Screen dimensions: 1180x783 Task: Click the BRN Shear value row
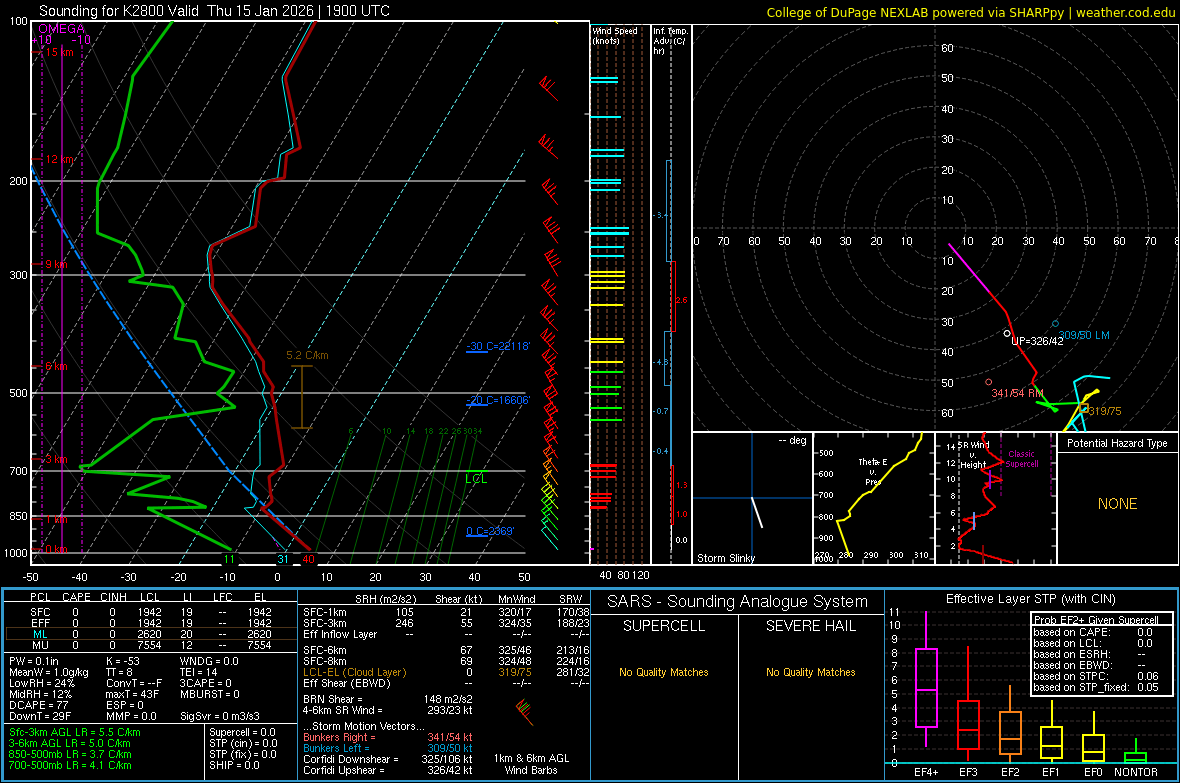pos(388,699)
